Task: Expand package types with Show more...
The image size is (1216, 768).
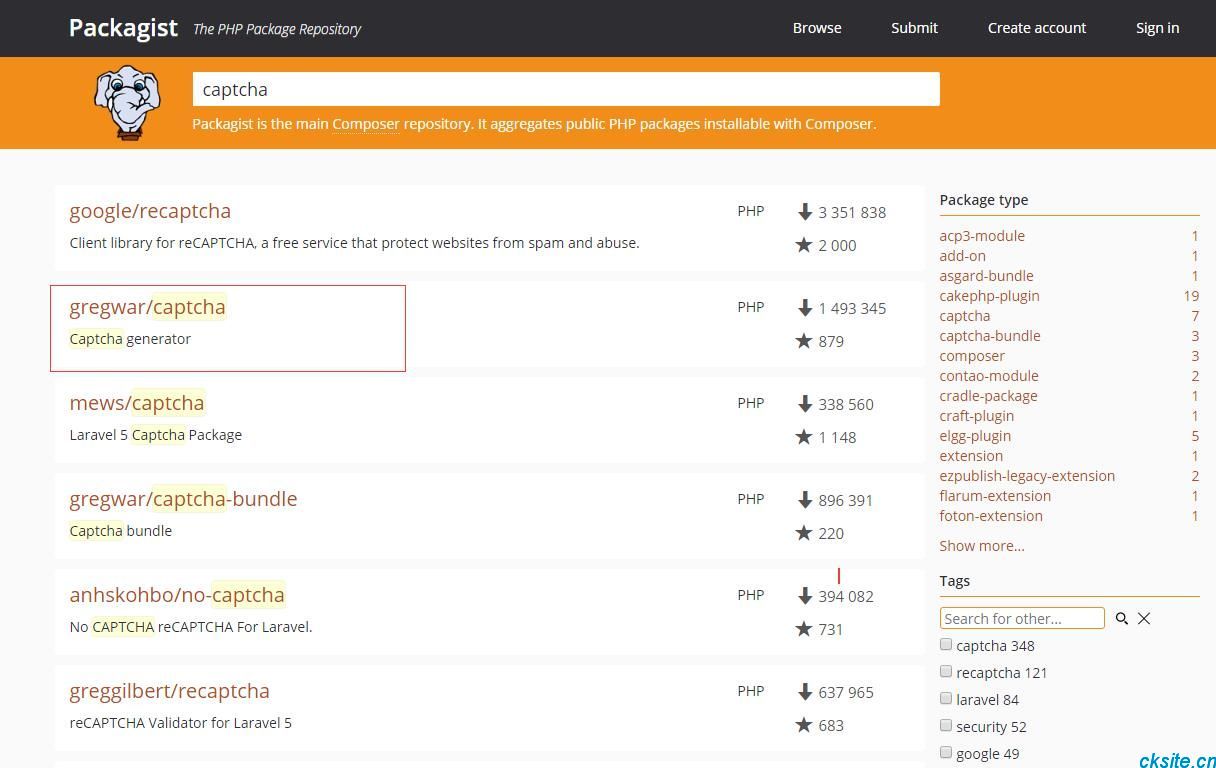Action: click(982, 546)
